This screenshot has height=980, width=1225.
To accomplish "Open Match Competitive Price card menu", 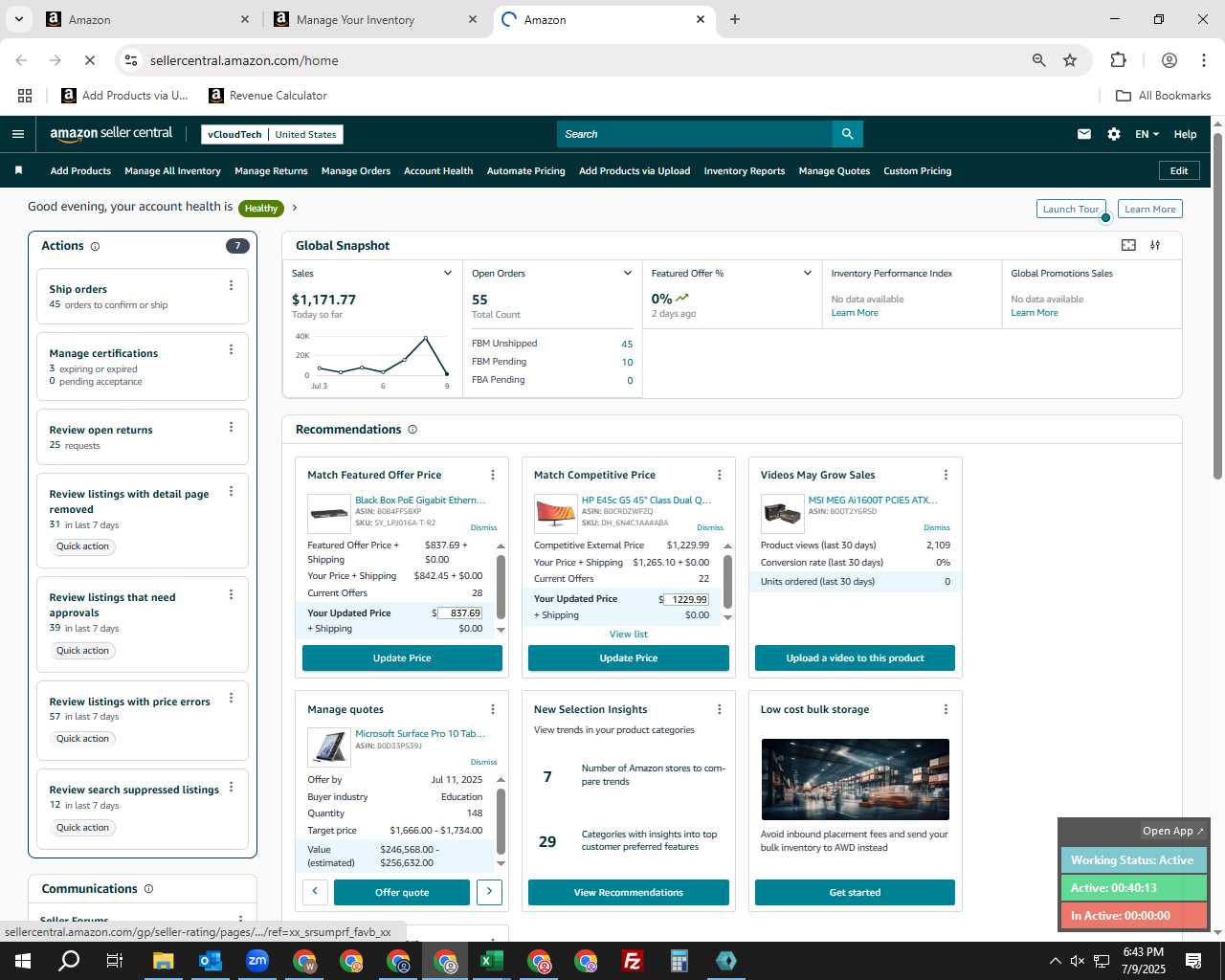I will [x=720, y=475].
